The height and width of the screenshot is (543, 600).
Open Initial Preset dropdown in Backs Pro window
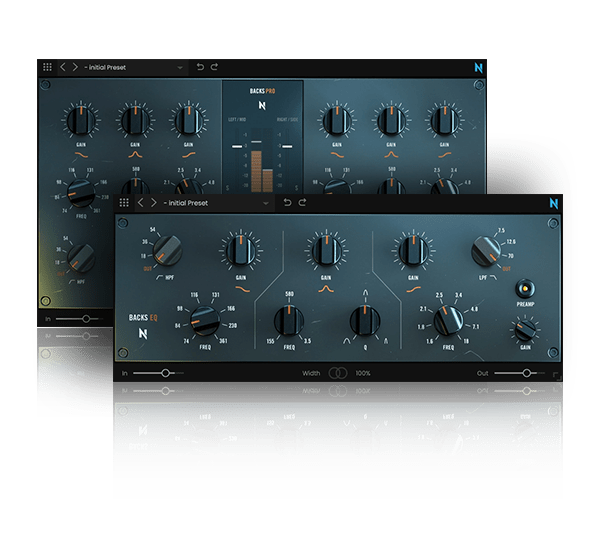pos(133,67)
